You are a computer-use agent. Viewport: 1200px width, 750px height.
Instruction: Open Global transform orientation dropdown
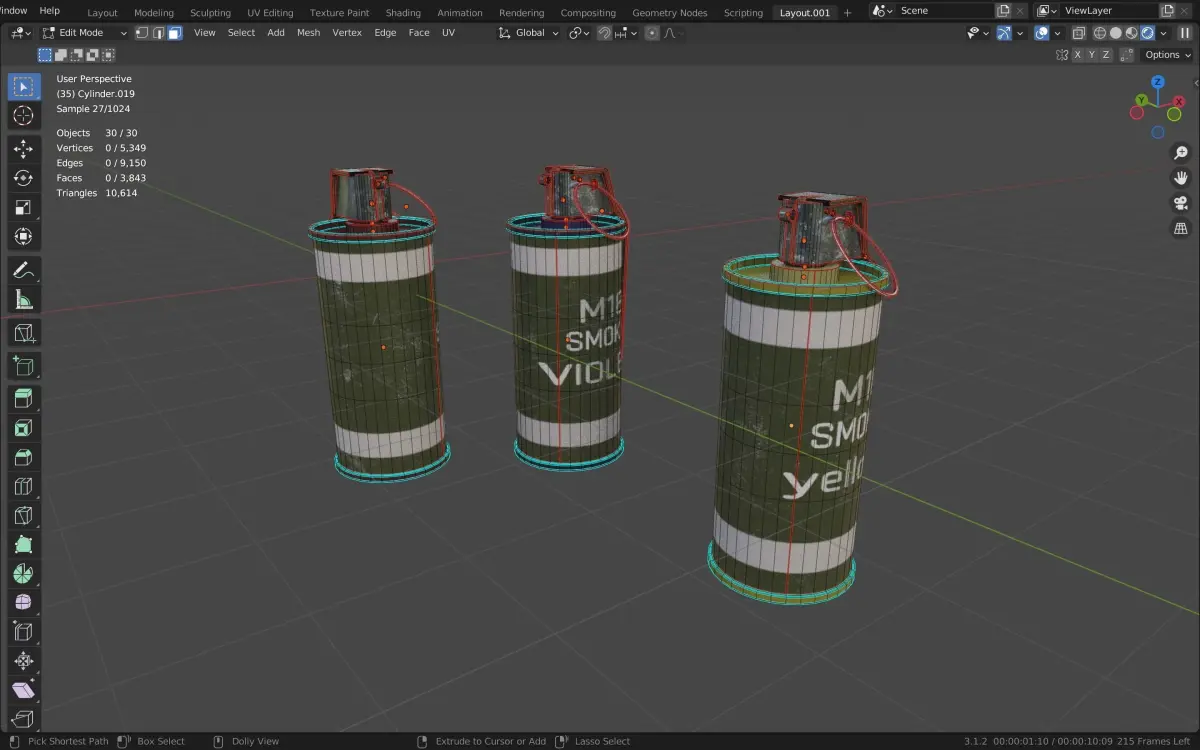coord(529,33)
